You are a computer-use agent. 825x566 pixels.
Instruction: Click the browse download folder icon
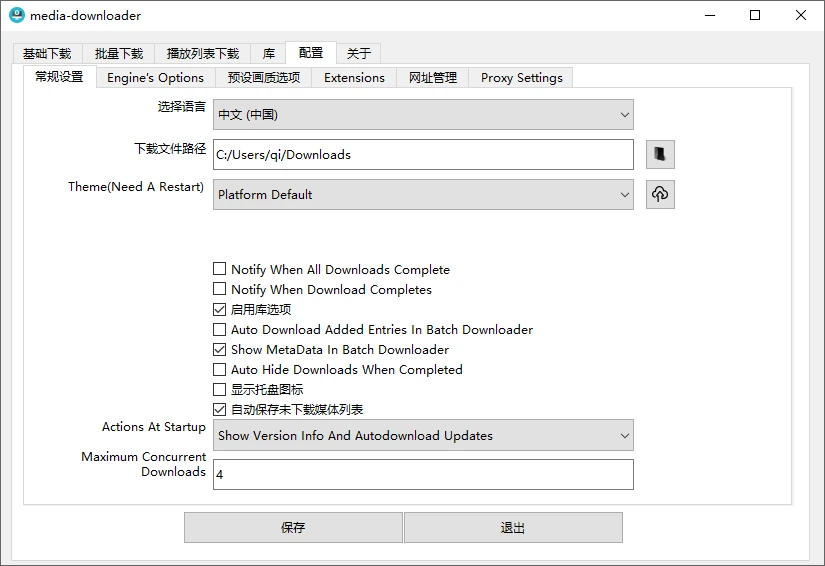pyautogui.click(x=660, y=154)
